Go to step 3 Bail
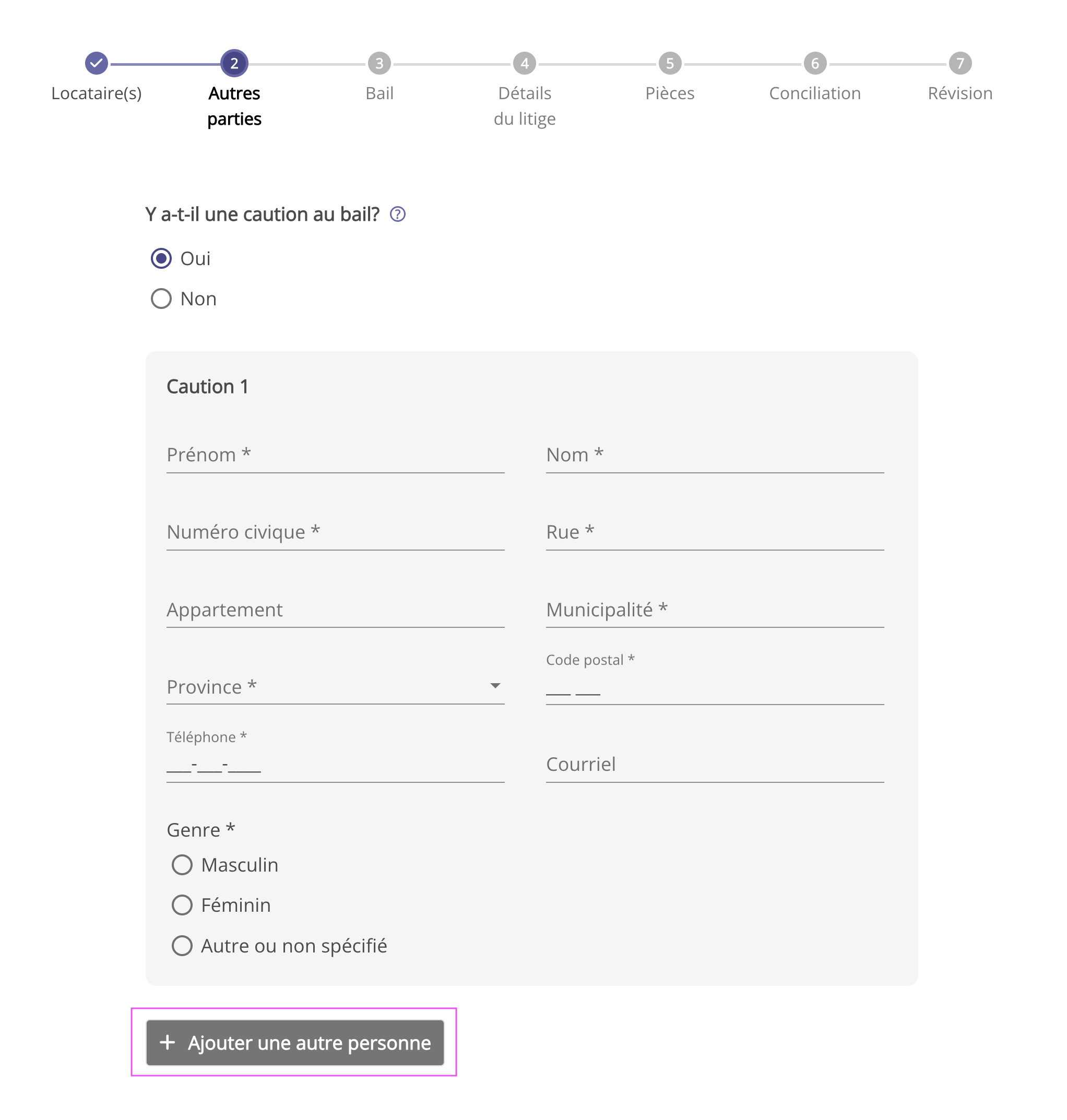The width and height of the screenshot is (1067, 1120). 379,63
